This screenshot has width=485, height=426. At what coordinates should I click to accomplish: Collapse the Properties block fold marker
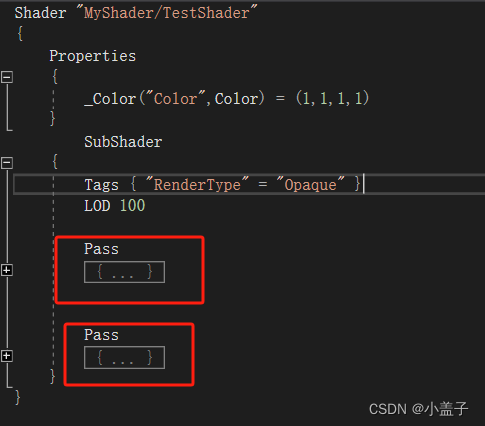(x=7, y=77)
